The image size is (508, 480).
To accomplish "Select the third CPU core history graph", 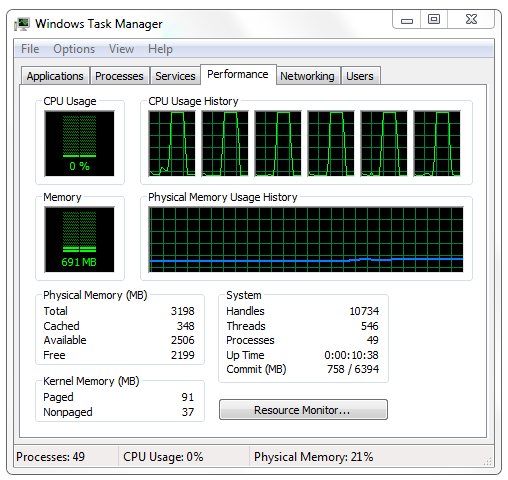I will pyautogui.click(x=278, y=144).
